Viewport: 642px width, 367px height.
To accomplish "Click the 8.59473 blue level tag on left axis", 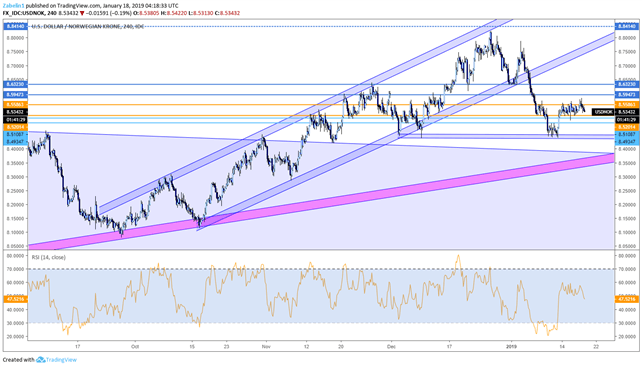I will point(16,95).
